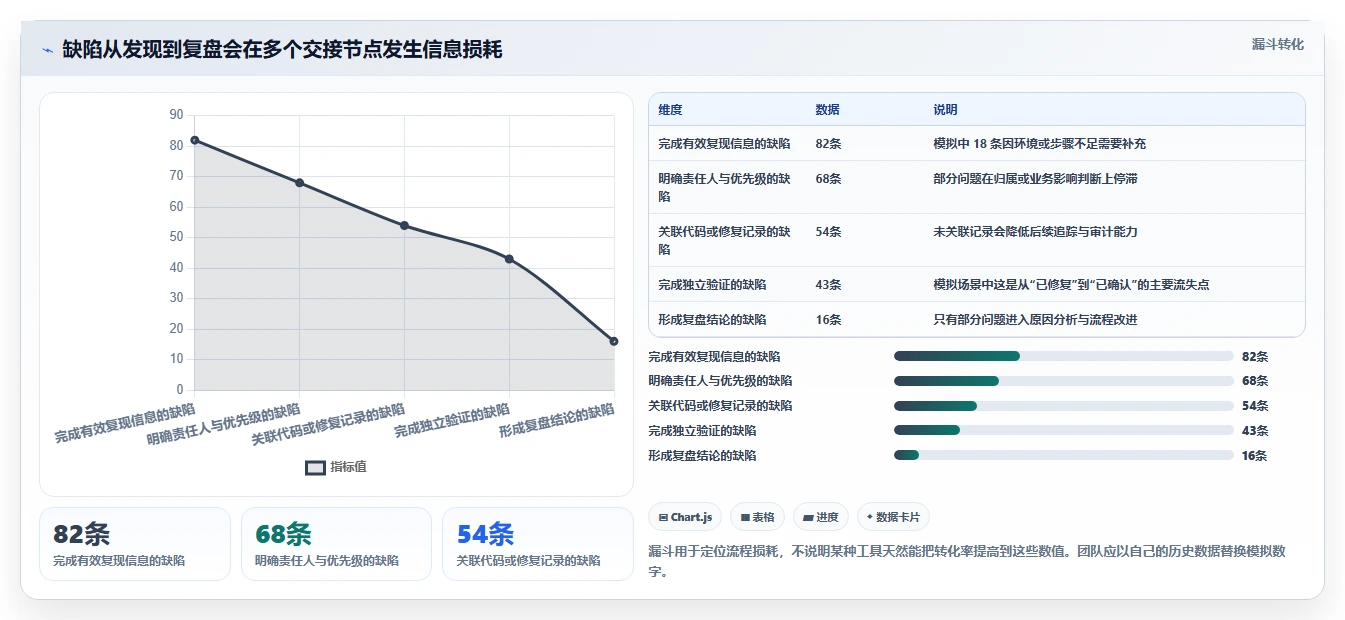Click legend color box for 指标值
This screenshot has height=620, width=1345.
[x=315, y=467]
